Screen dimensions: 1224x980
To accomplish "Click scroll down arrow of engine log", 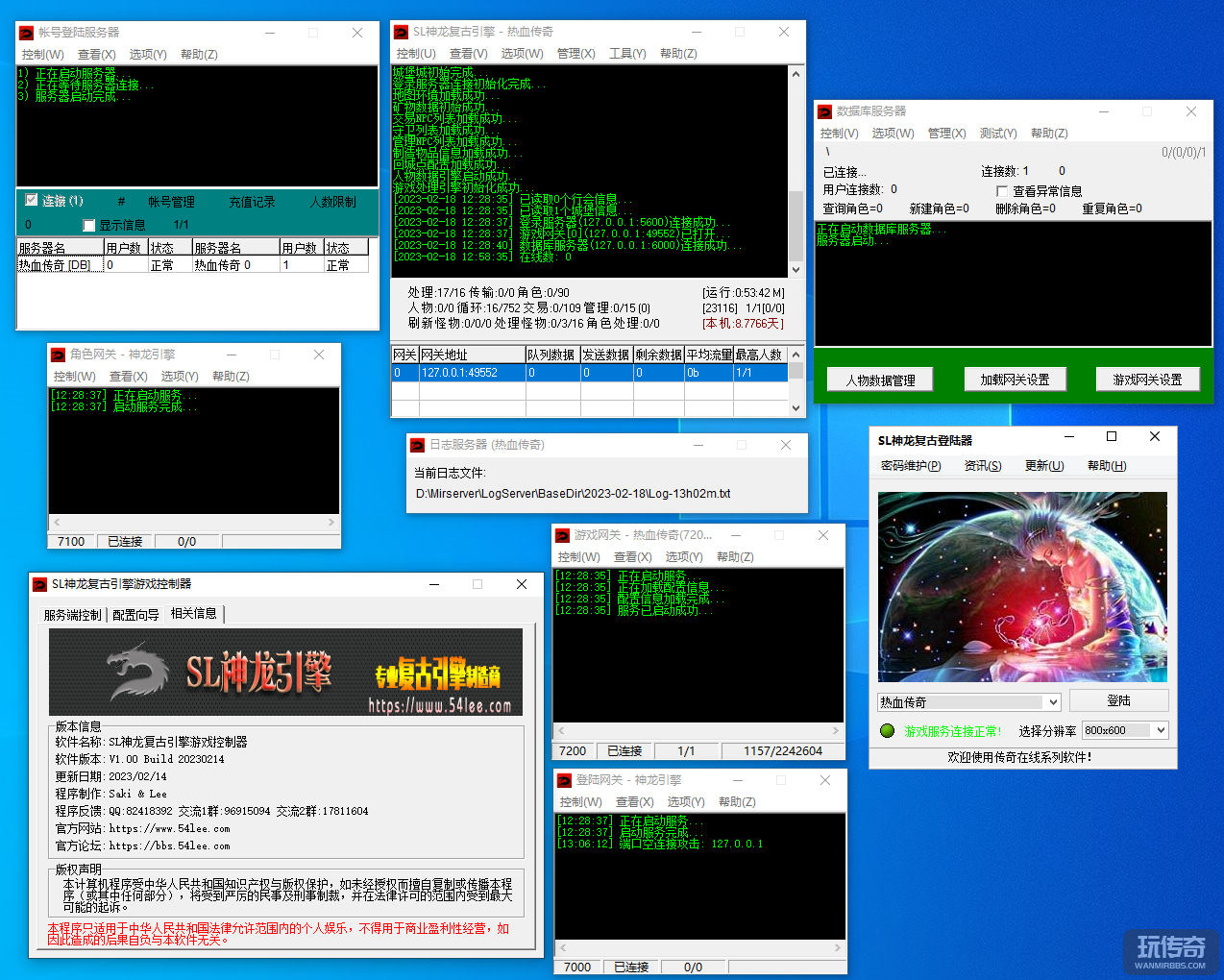I will [796, 270].
